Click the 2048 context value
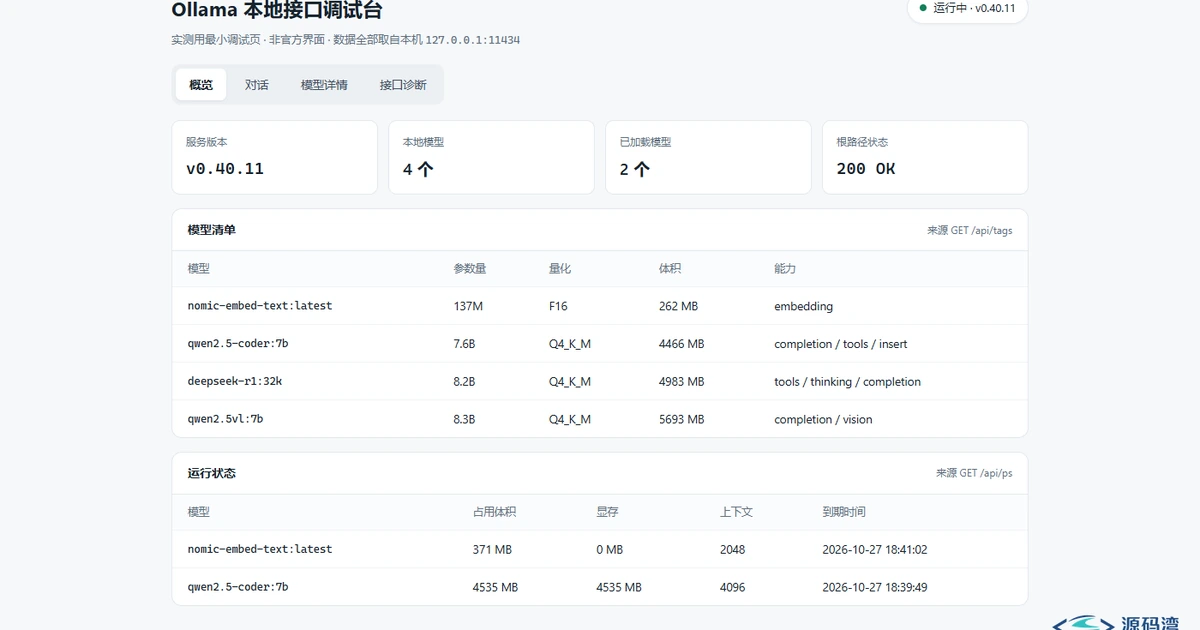Screen dimensions: 1200x630 [x=732, y=549]
